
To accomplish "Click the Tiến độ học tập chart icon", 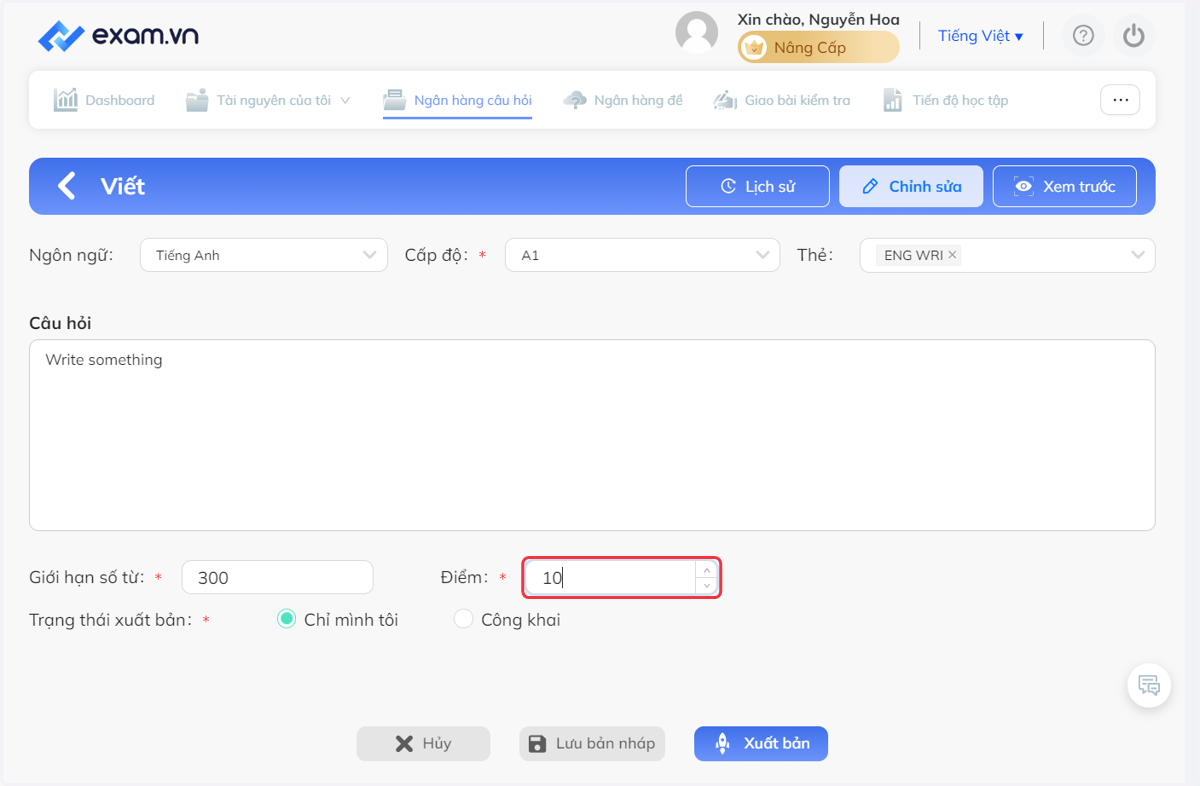I will click(893, 100).
